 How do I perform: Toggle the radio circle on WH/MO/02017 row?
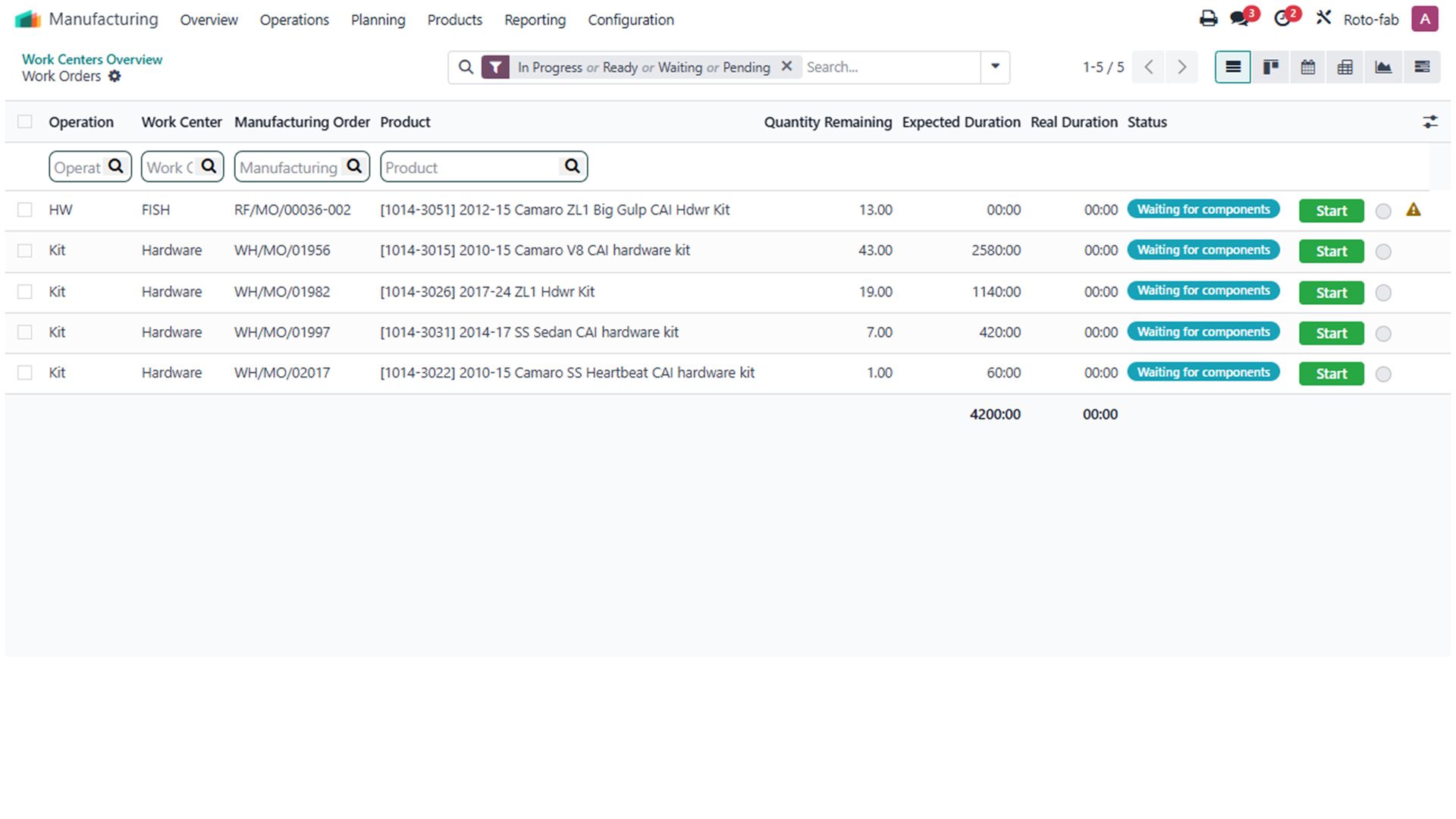(x=1383, y=374)
